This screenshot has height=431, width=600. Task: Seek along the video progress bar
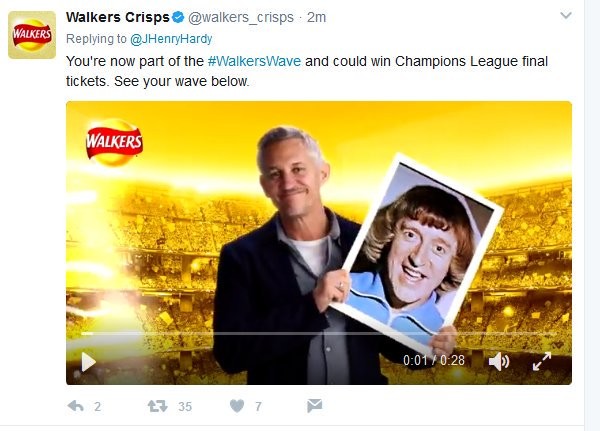[x=319, y=334]
